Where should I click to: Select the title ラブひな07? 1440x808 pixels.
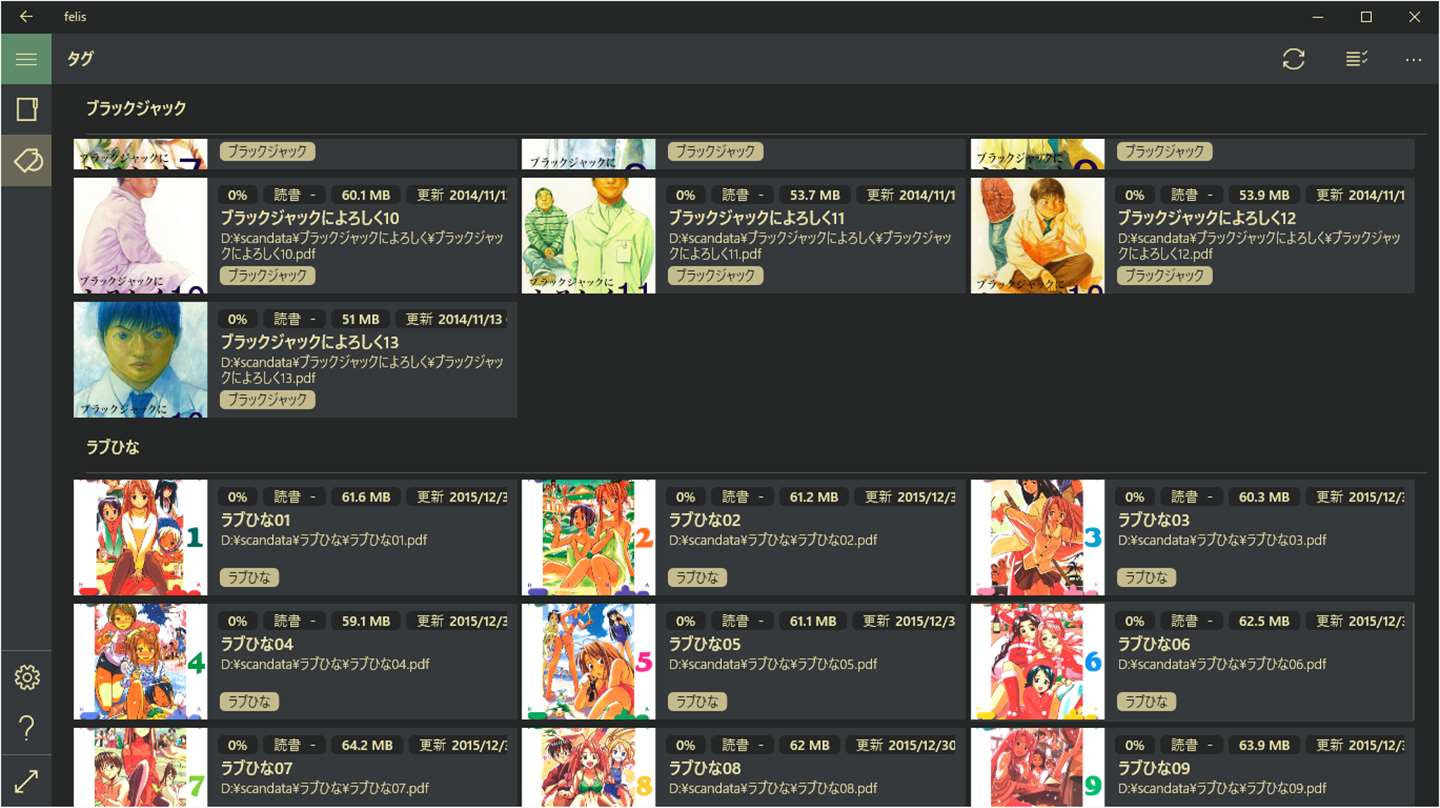(x=257, y=768)
